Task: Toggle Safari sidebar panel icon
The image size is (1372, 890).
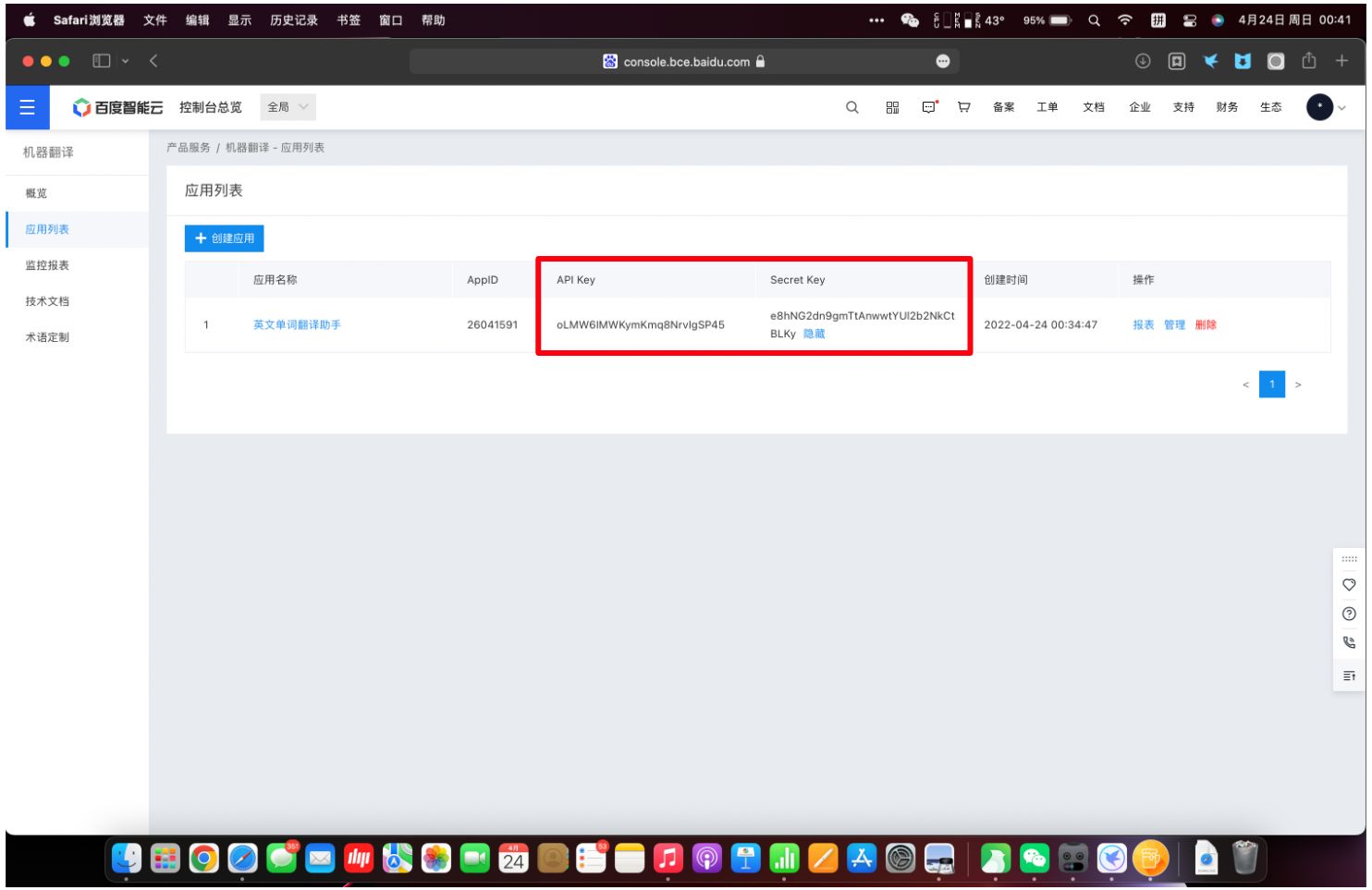Action: tap(102, 61)
